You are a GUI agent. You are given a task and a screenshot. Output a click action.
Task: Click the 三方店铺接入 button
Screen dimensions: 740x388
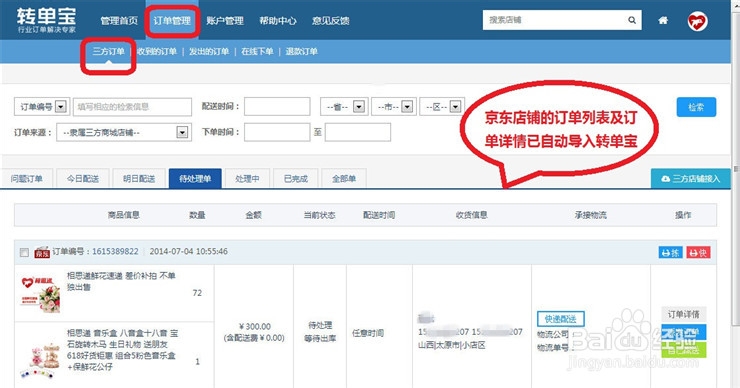tap(691, 178)
